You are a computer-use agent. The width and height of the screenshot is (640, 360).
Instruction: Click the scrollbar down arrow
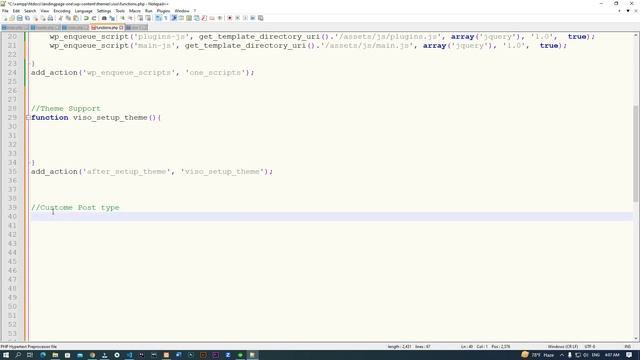(x=636, y=338)
